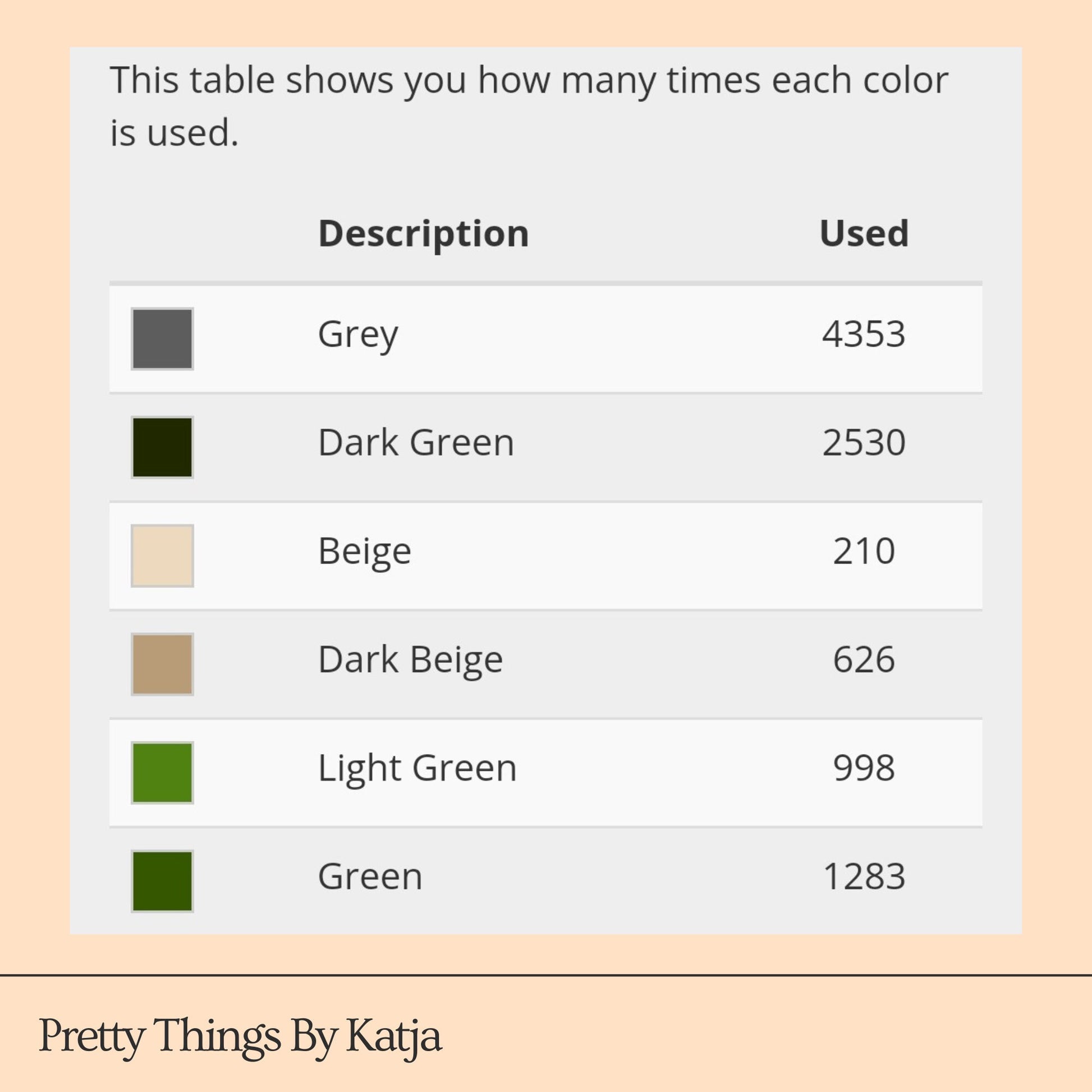Select the Grey description label
Image resolution: width=1092 pixels, height=1092 pixels.
(x=359, y=335)
